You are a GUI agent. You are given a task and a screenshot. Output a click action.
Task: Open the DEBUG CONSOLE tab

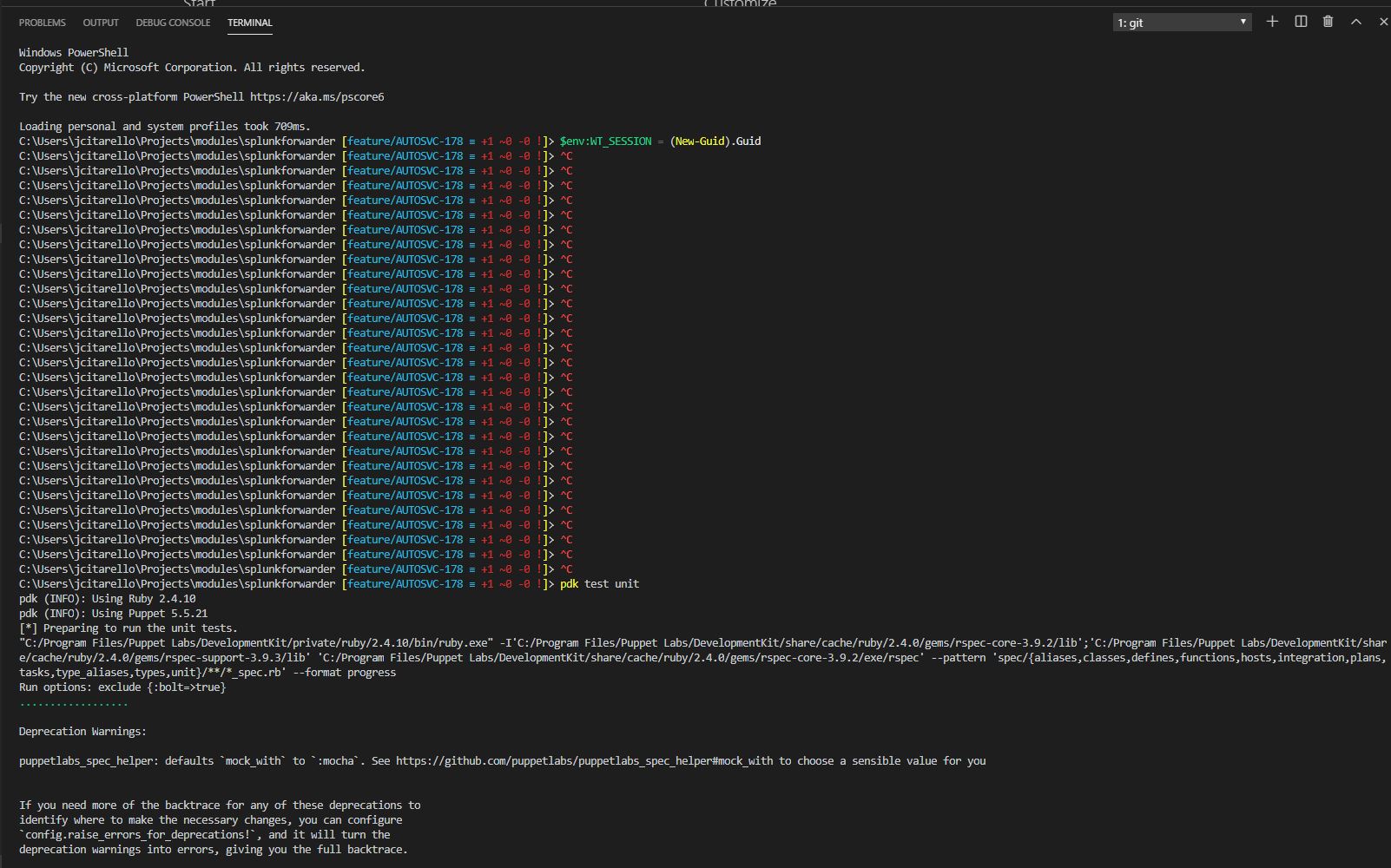[173, 23]
